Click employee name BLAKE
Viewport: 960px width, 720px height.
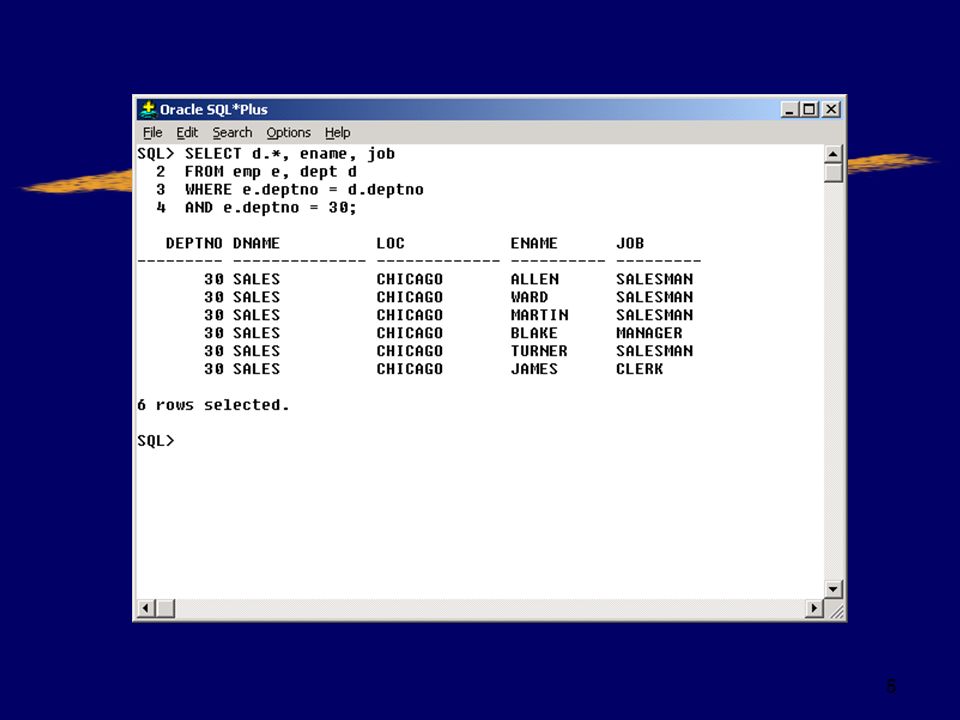click(x=534, y=333)
